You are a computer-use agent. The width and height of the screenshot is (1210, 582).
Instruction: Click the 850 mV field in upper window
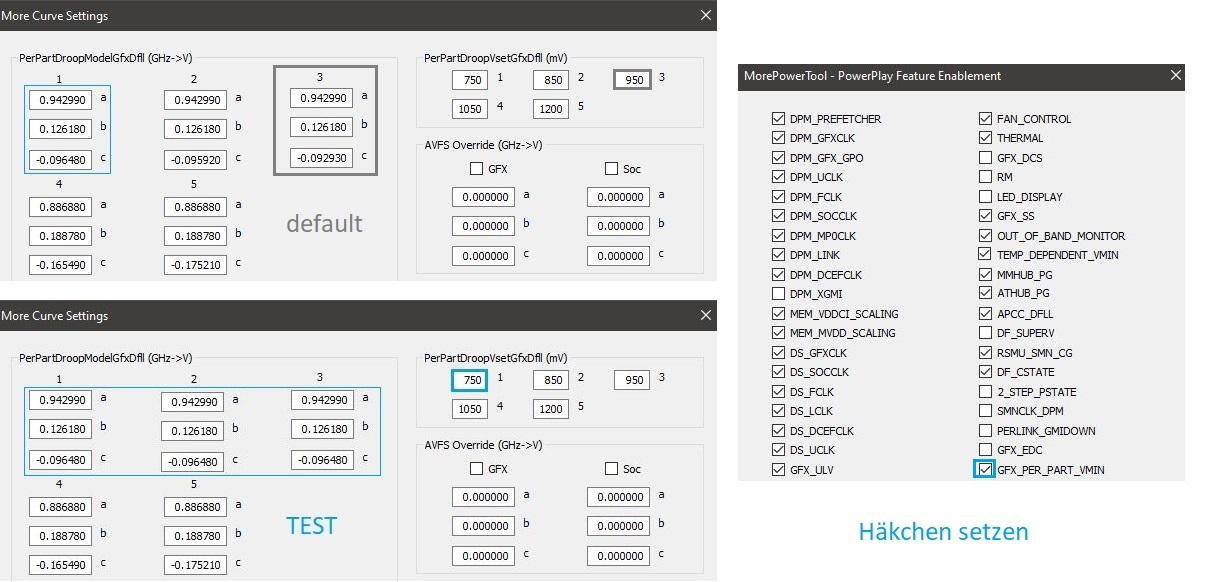tap(551, 79)
